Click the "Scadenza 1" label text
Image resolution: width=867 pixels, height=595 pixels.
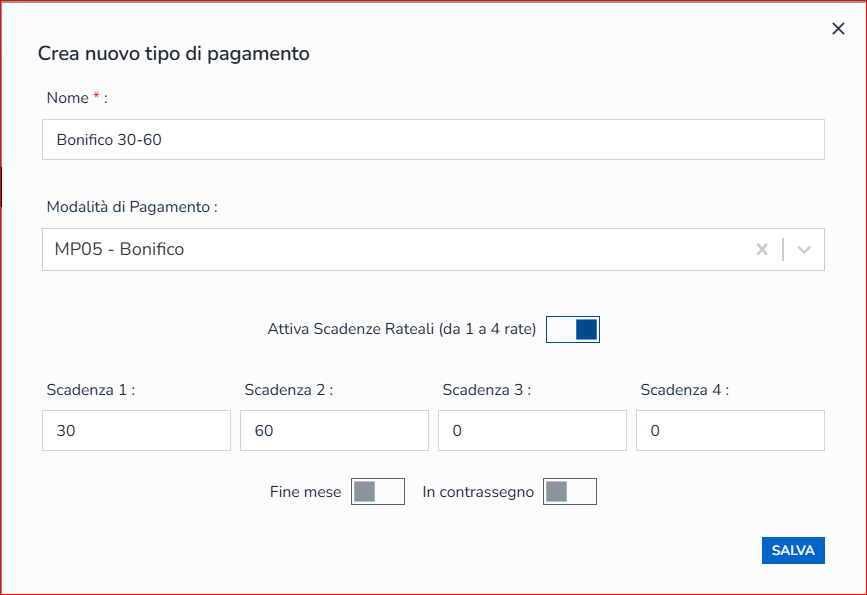point(89,390)
